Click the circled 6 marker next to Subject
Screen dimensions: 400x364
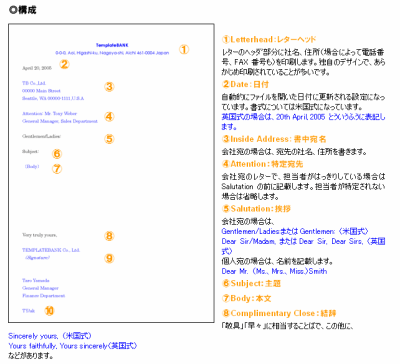57,154
